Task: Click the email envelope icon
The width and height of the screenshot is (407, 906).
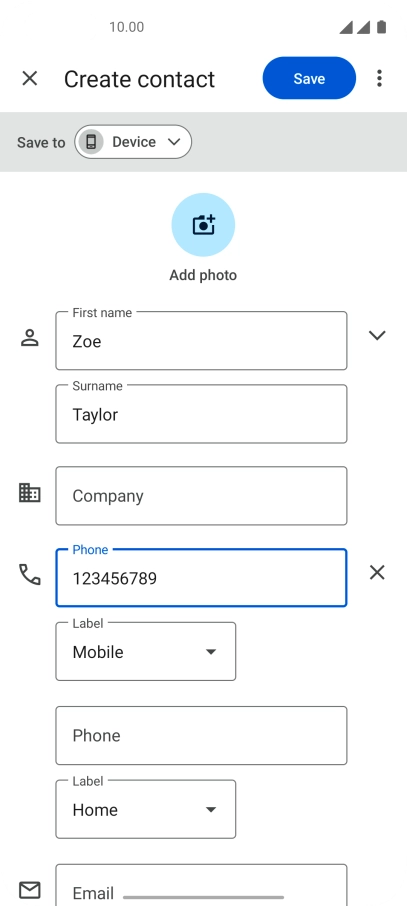Action: coord(29,890)
